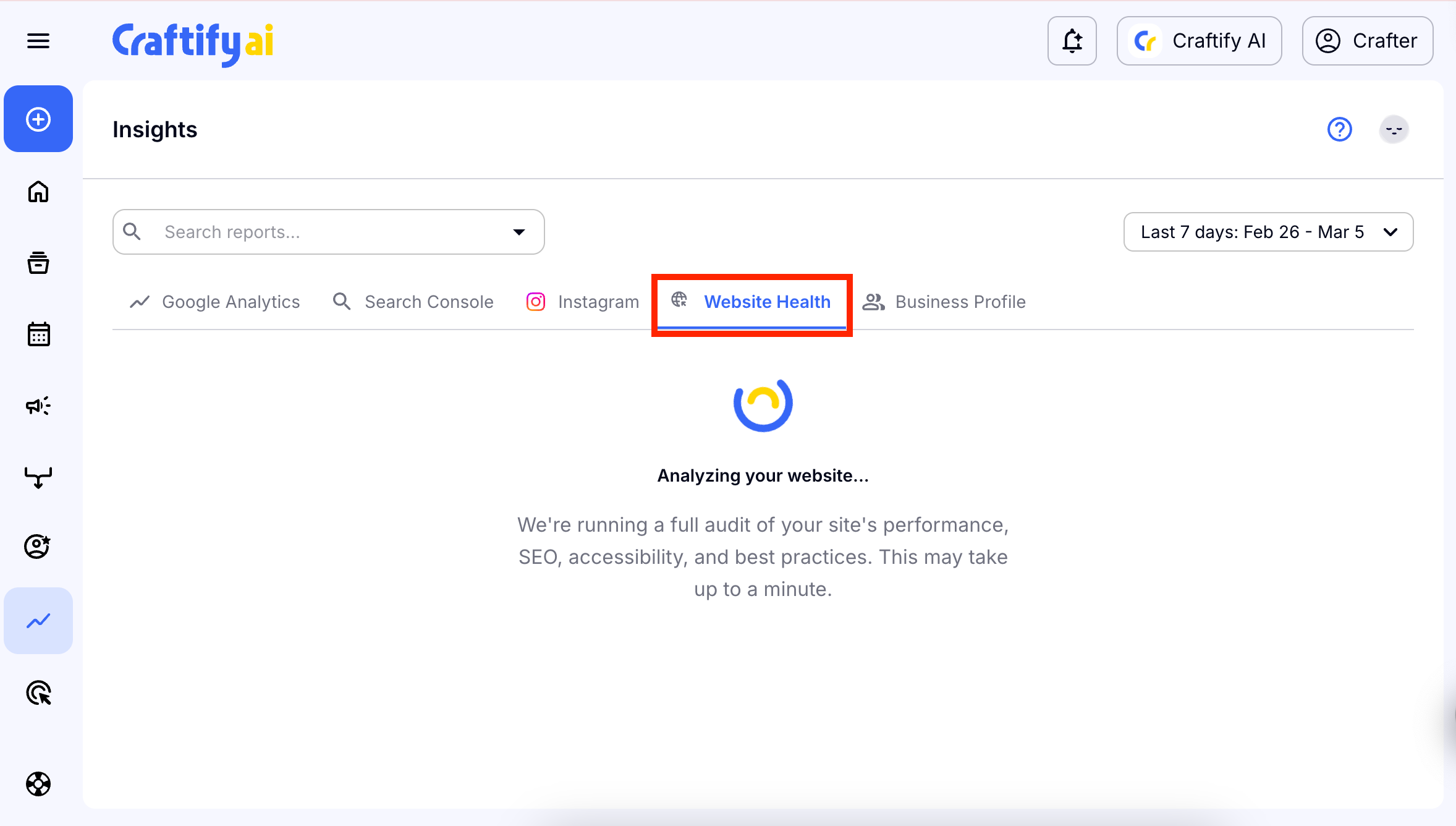
Task: Open the megaphone campaigns icon
Action: tap(38, 406)
